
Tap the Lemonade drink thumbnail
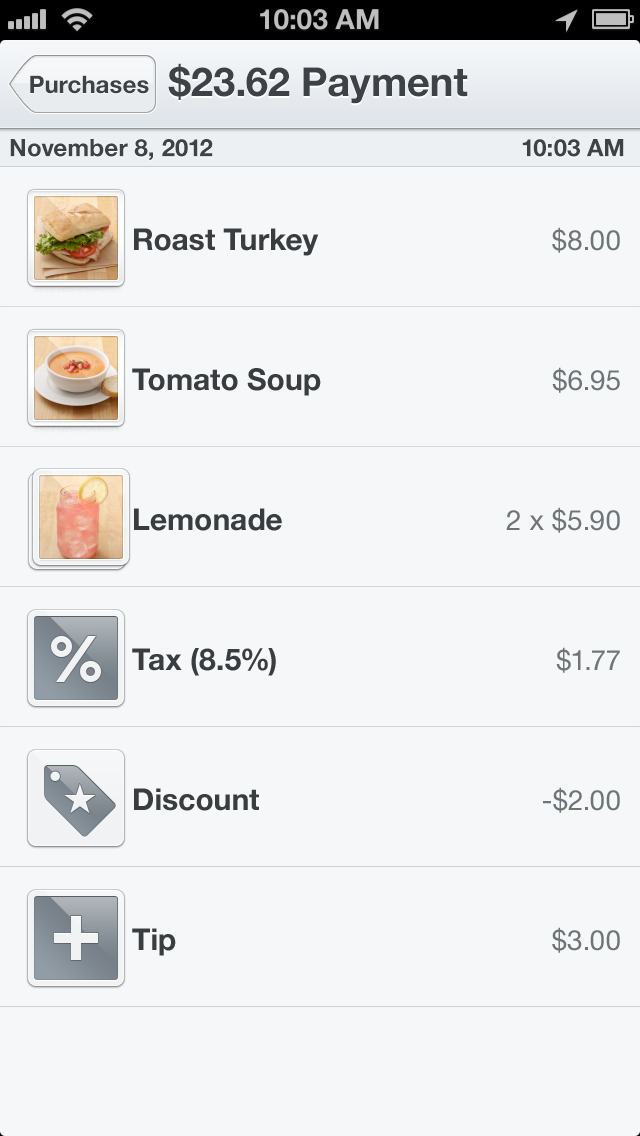click(79, 518)
